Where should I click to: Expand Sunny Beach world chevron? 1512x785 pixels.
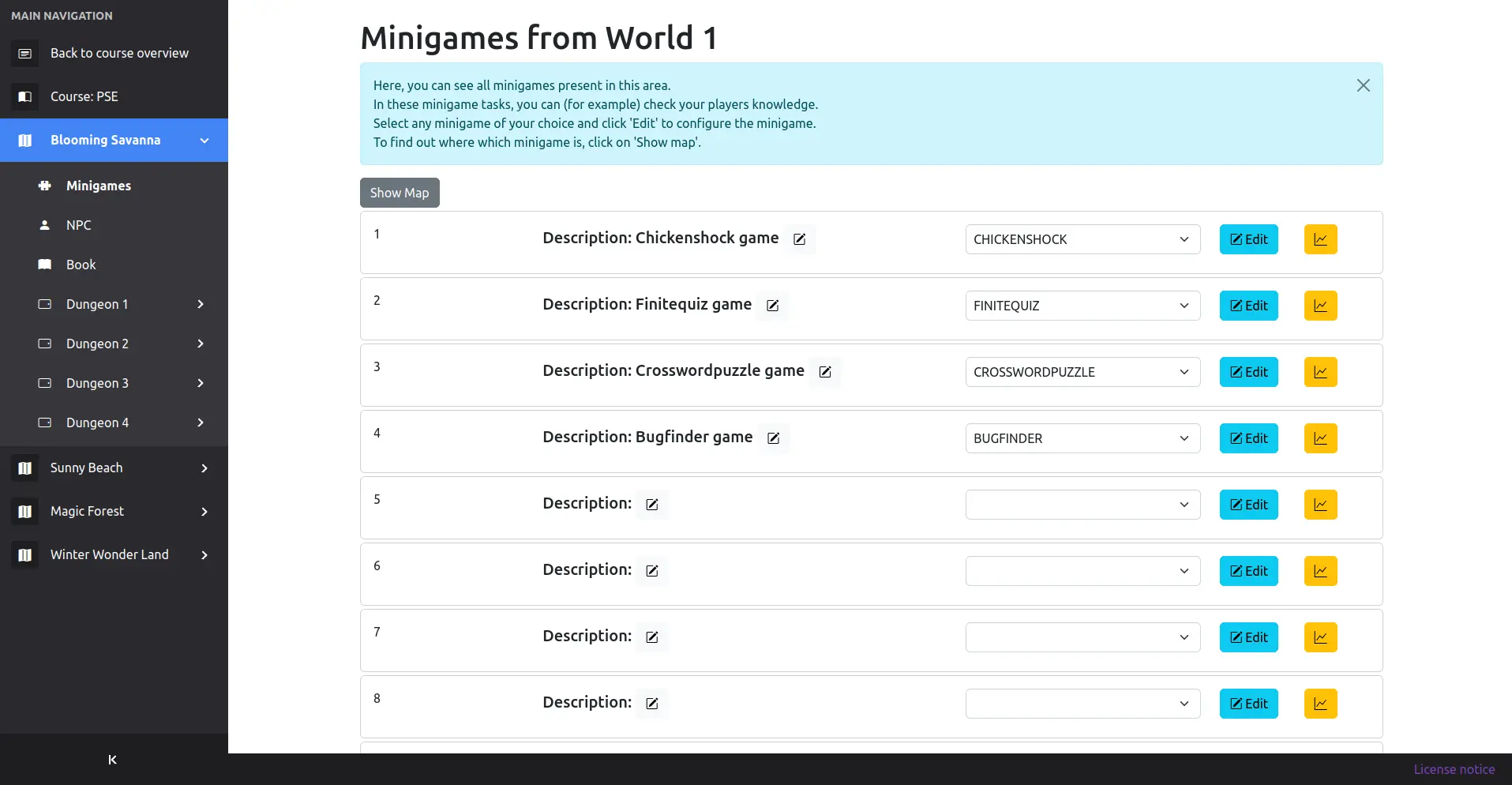tap(204, 468)
